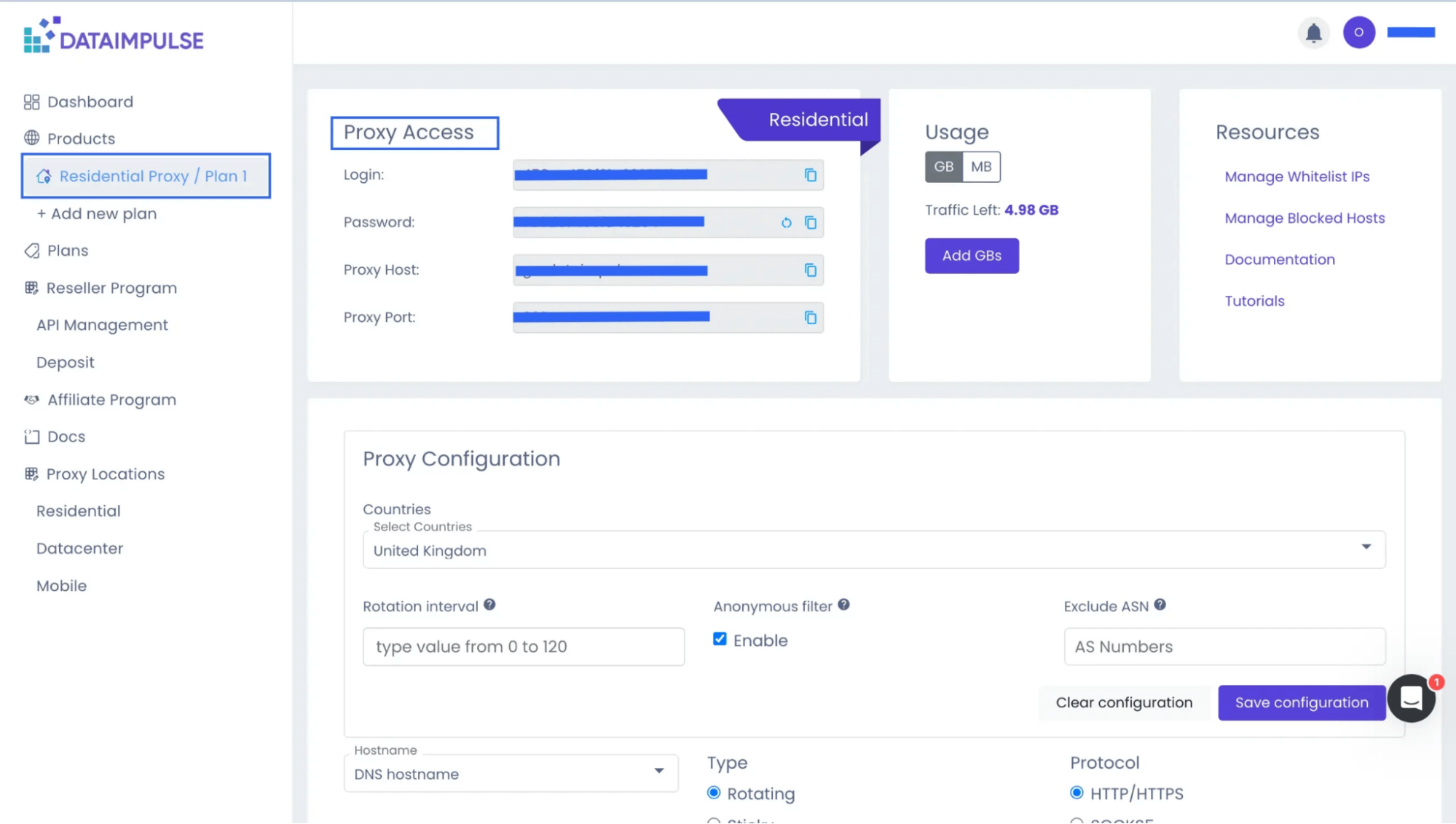Open the notifications bell

[1313, 33]
